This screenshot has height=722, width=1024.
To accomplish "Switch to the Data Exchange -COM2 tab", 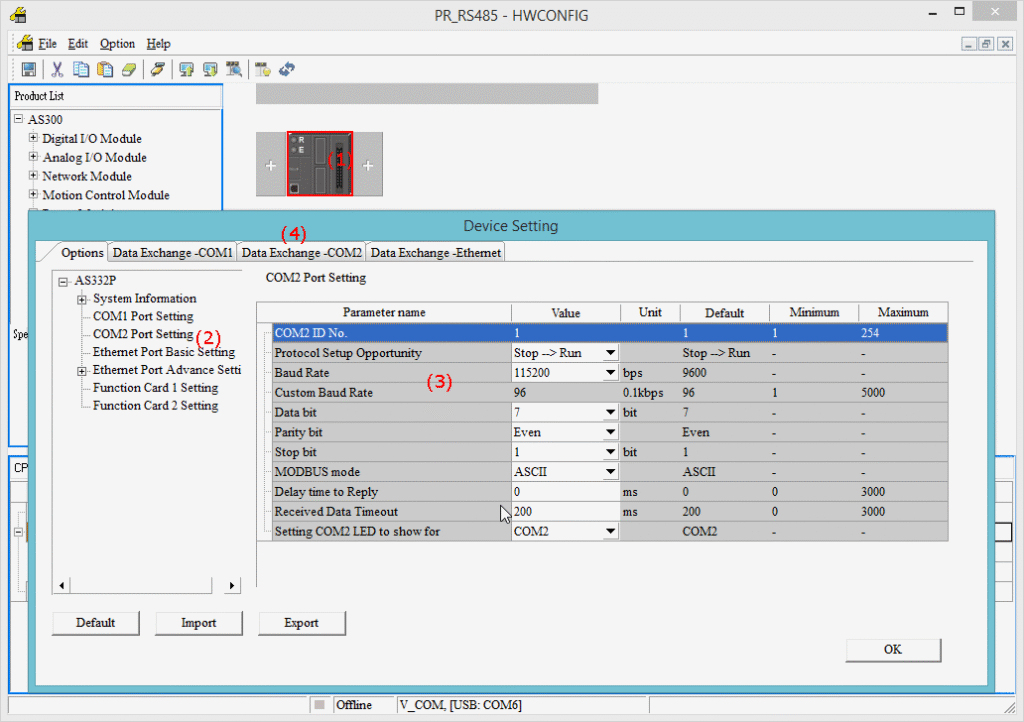I will click(301, 252).
